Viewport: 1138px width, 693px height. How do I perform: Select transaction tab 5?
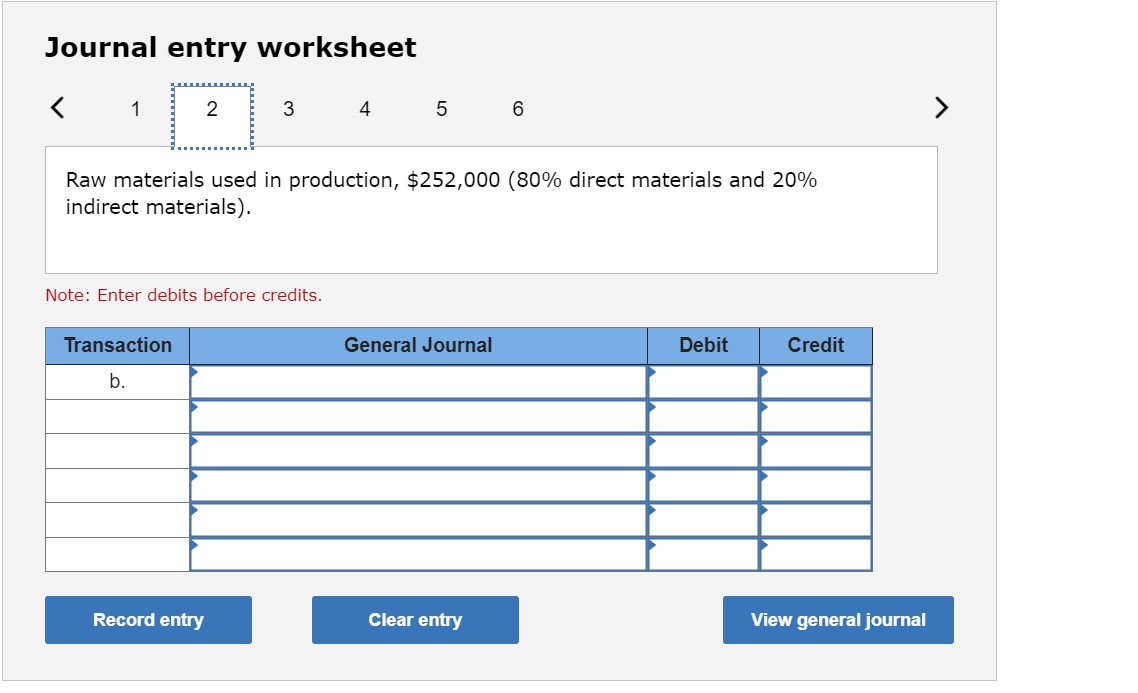point(441,109)
